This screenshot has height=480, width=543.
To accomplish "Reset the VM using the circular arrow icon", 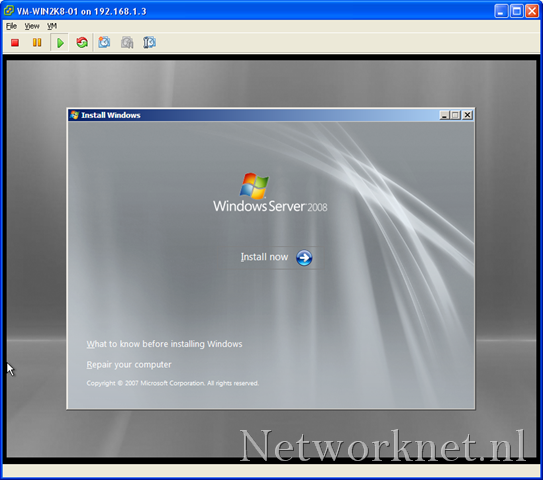I will point(82,43).
